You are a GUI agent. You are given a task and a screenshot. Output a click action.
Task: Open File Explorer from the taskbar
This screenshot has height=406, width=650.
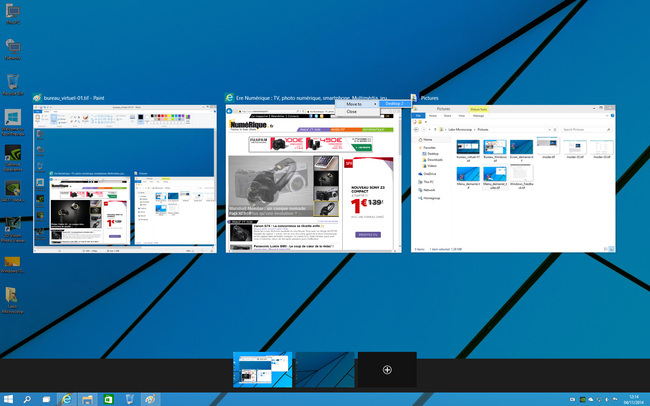[x=87, y=399]
